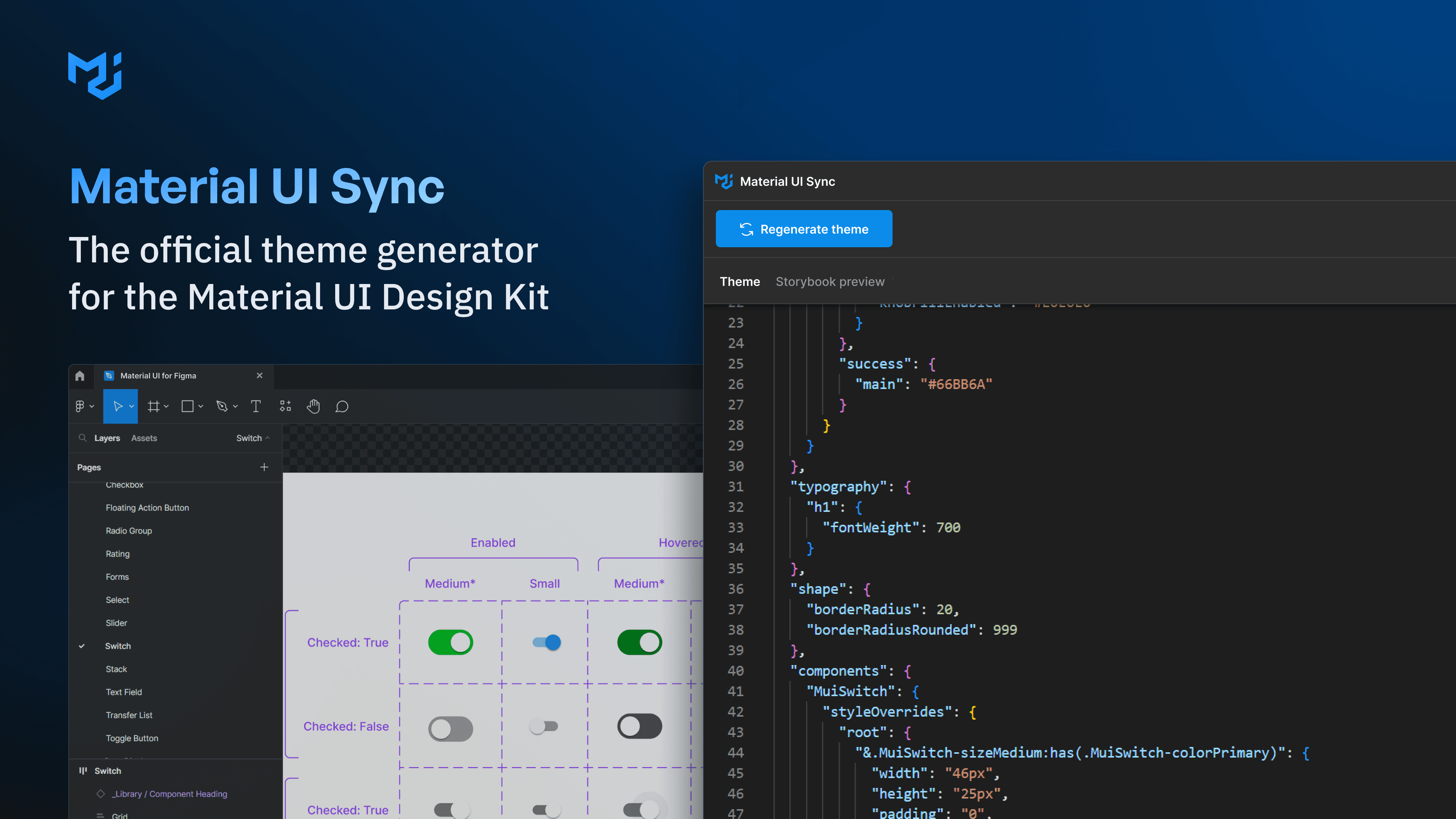Select the Hand tool

click(x=314, y=406)
